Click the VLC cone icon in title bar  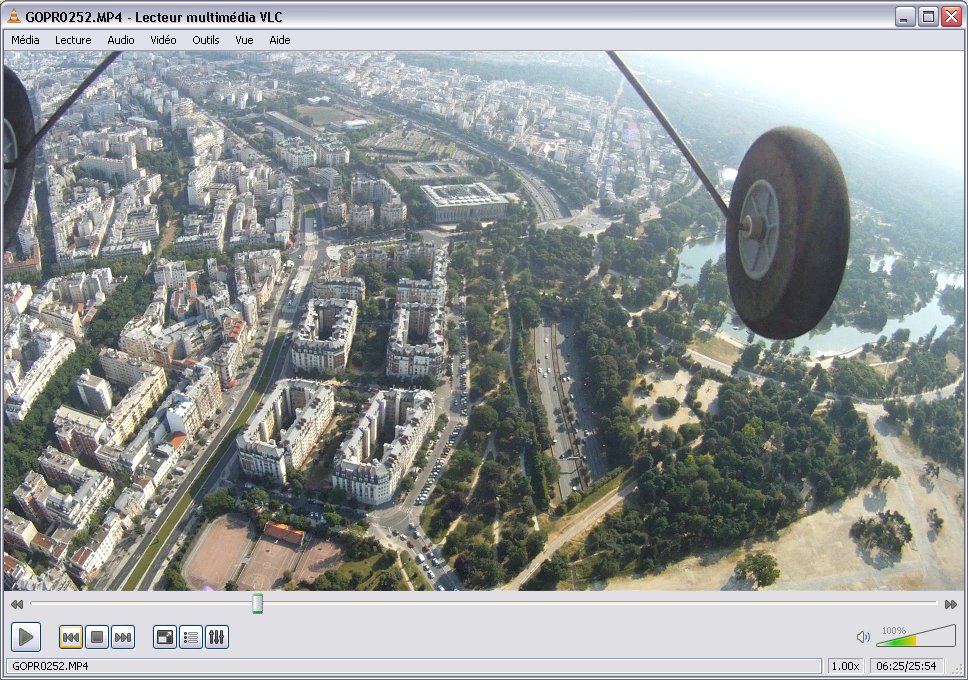click(14, 16)
